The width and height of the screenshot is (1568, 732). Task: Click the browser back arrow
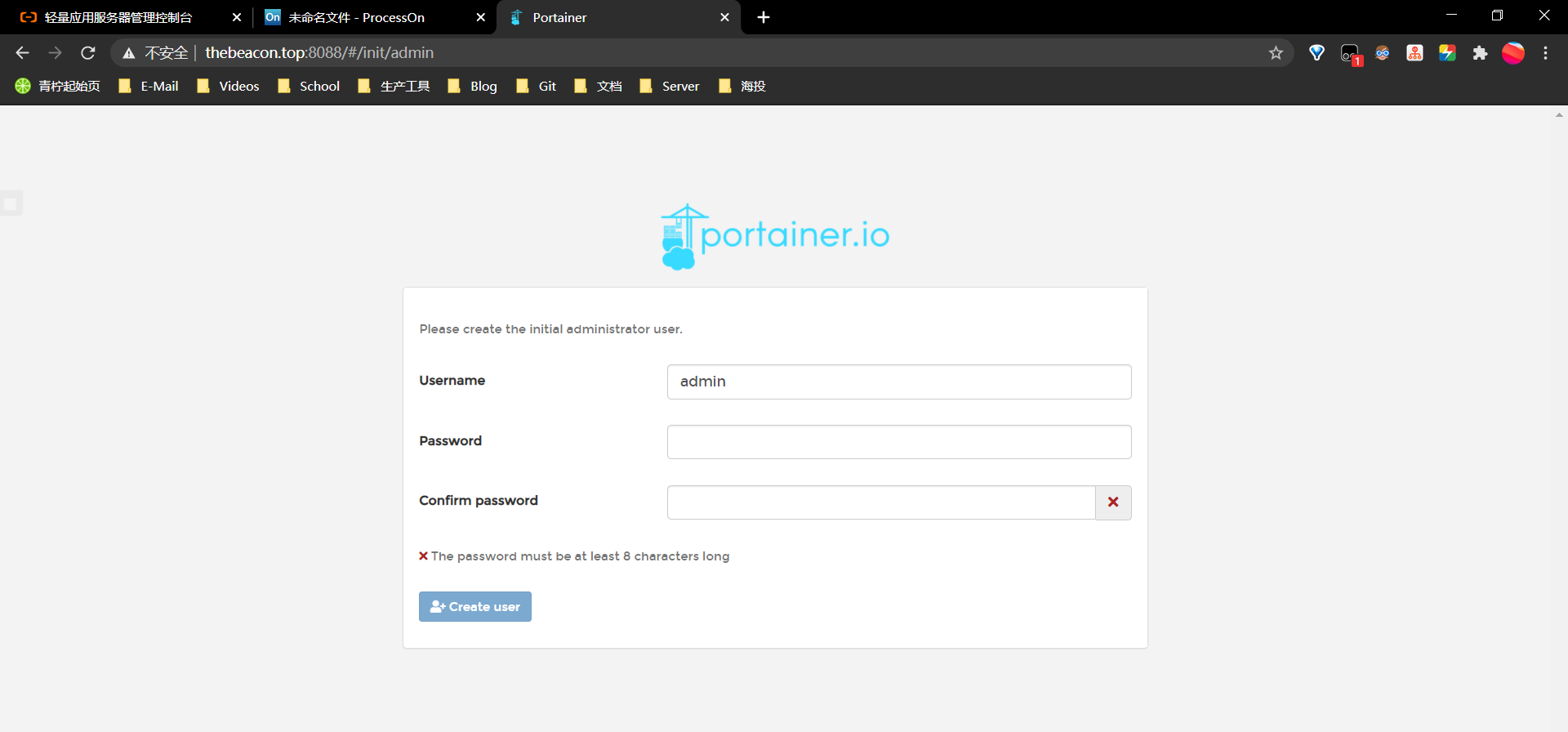click(22, 53)
